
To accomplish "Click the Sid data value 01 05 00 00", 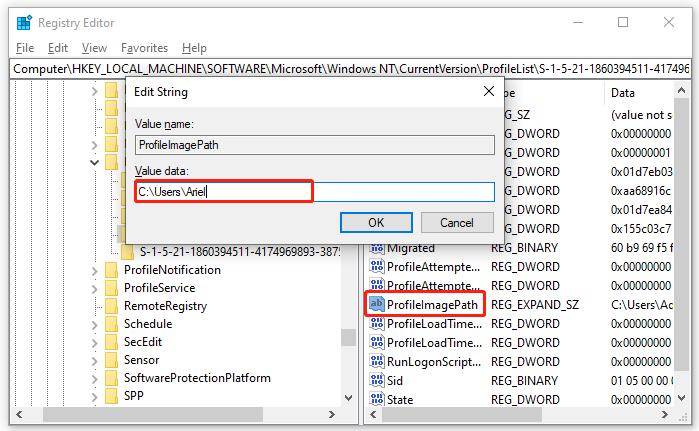I will pos(641,380).
